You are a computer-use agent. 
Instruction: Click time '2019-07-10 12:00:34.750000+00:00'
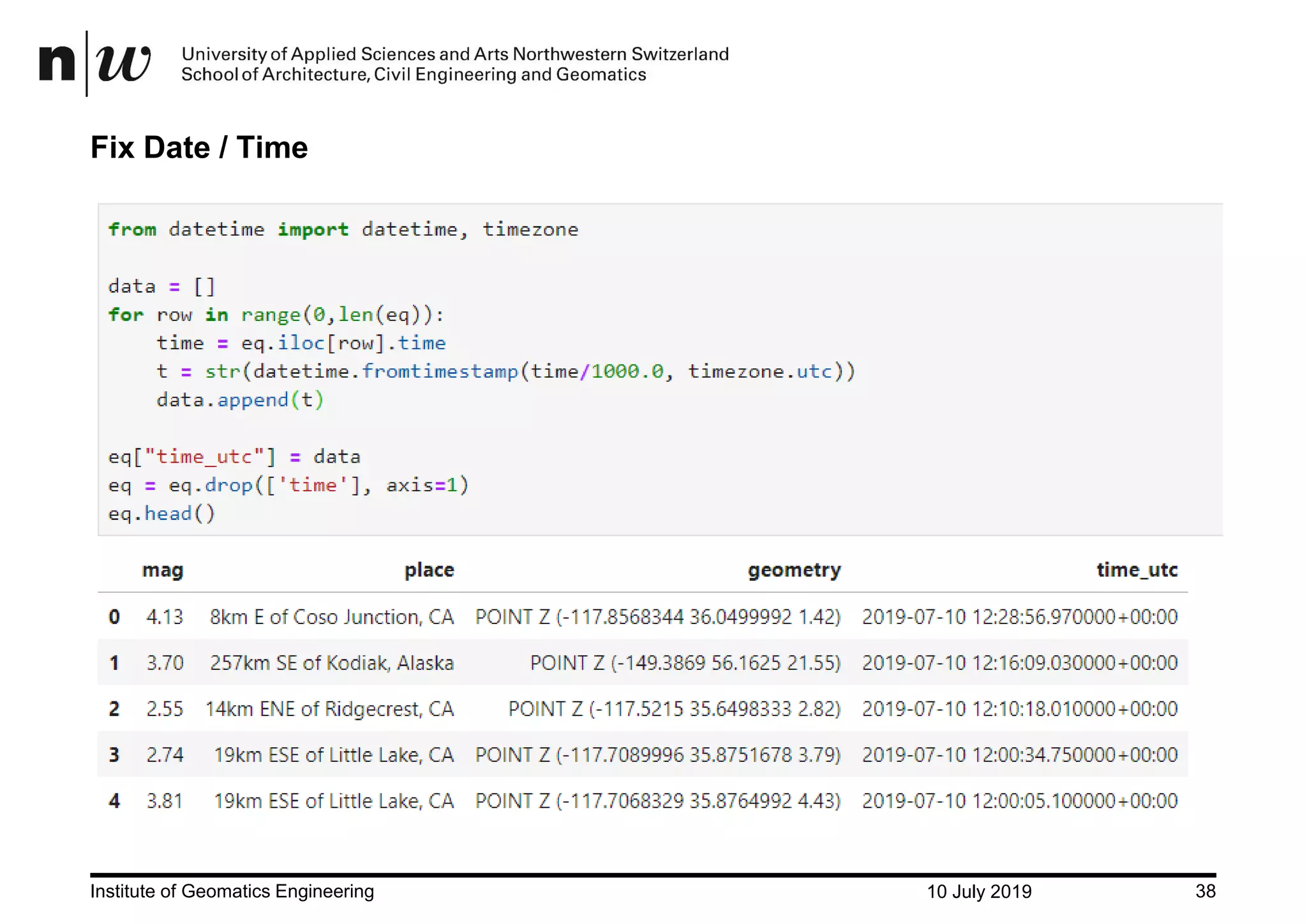[1020, 755]
